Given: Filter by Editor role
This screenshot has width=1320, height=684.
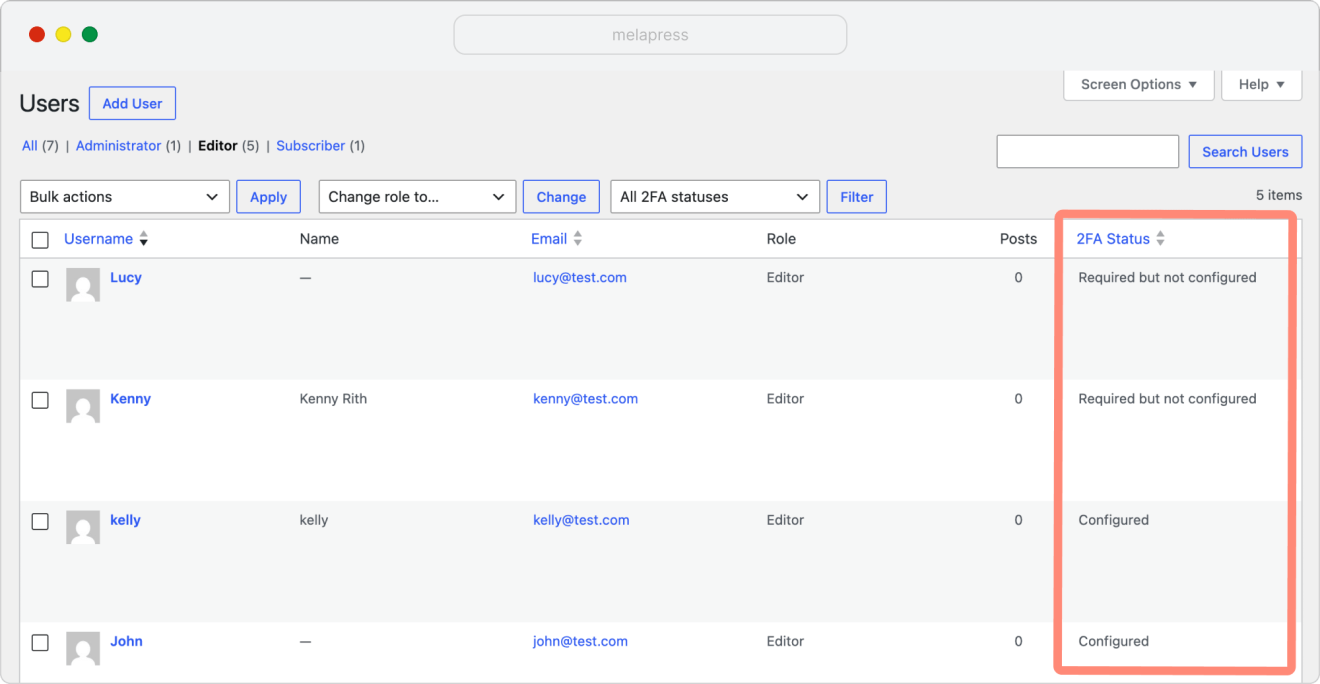Looking at the screenshot, I should (x=218, y=146).
